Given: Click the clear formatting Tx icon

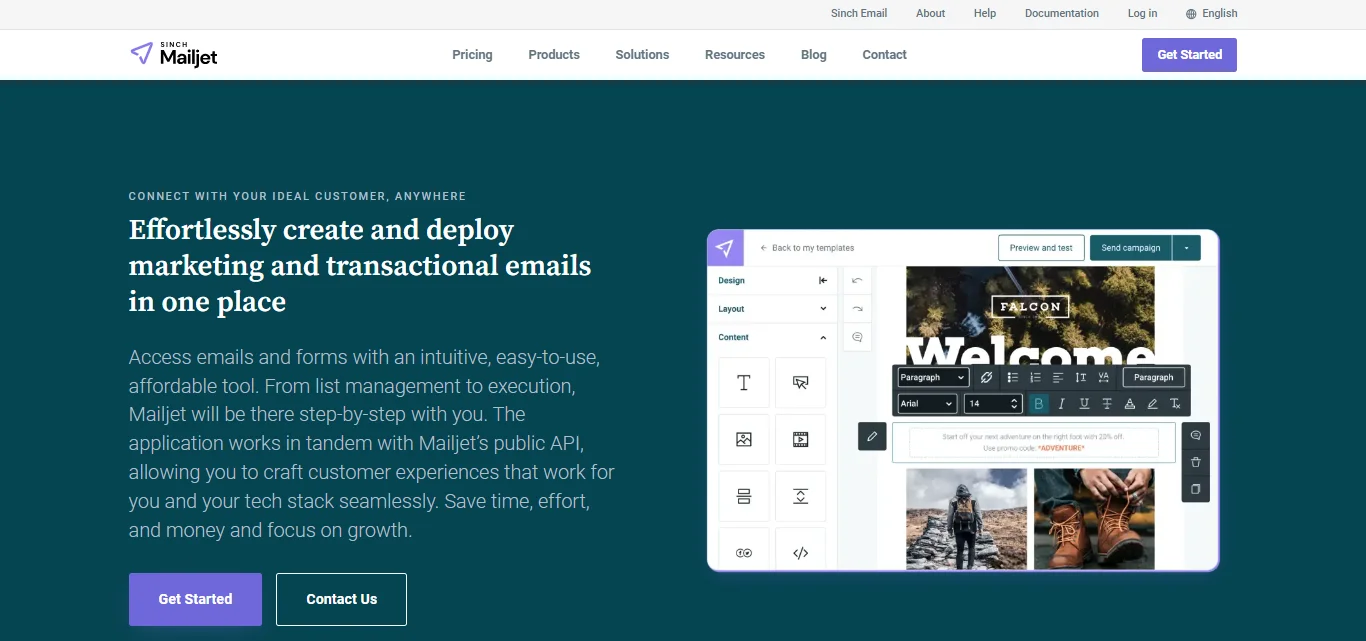Looking at the screenshot, I should [1175, 404].
